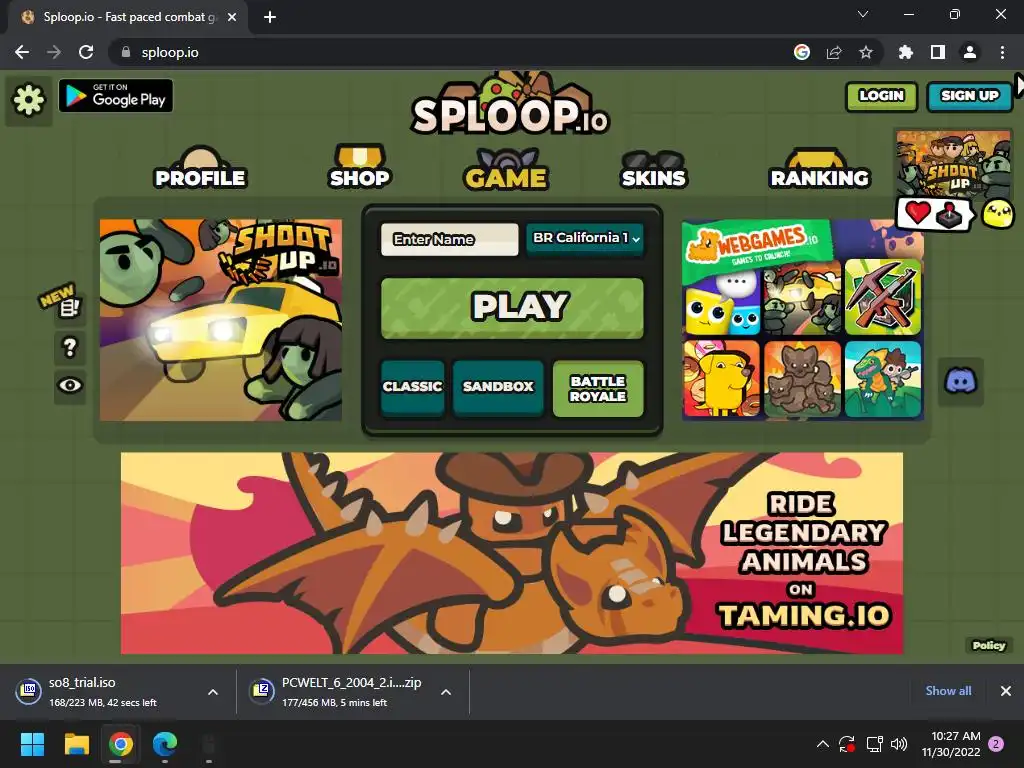
Task: Switch to the SHOP tab
Action: (x=359, y=167)
